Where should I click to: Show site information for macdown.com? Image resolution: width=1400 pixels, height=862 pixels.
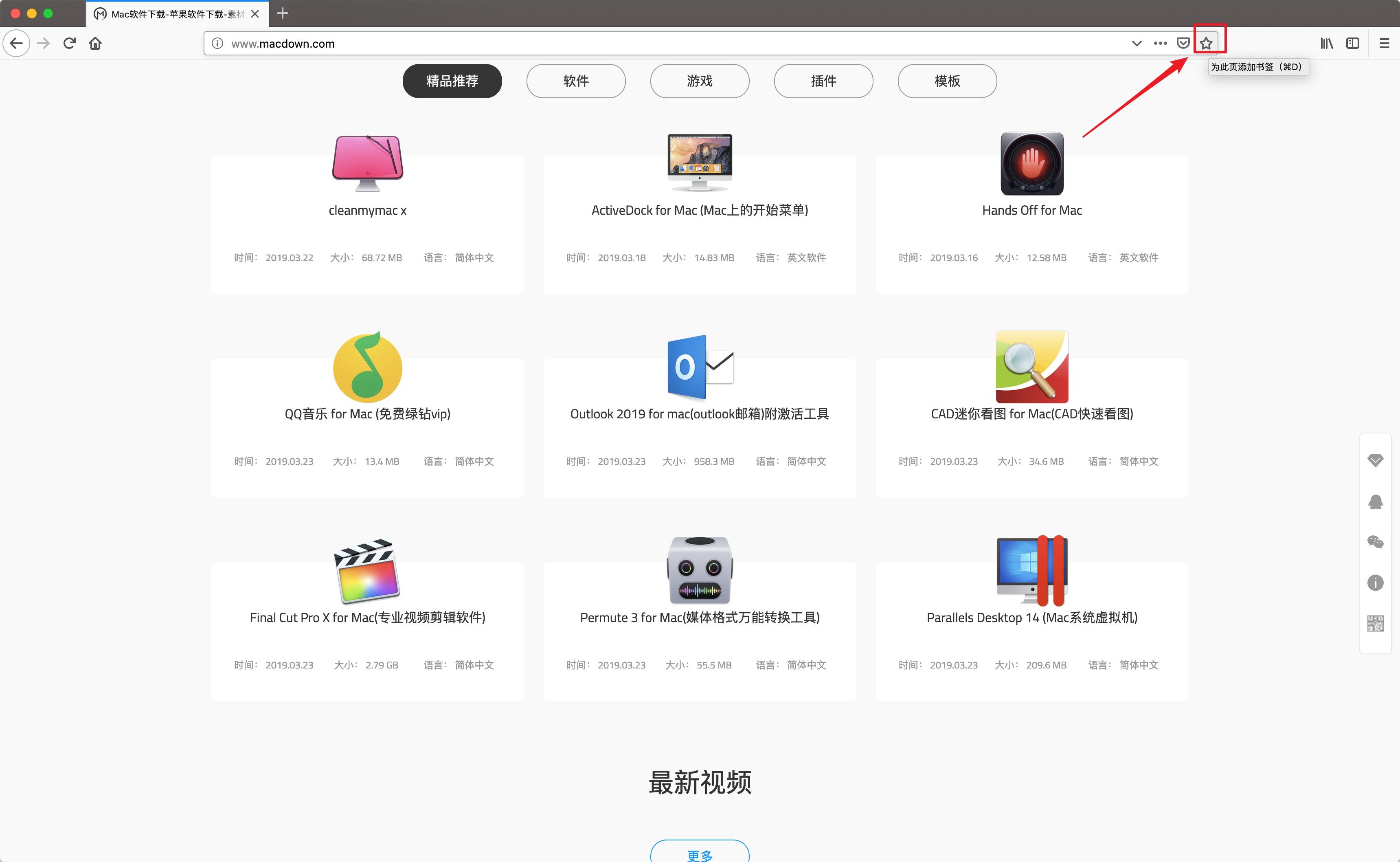click(x=218, y=43)
